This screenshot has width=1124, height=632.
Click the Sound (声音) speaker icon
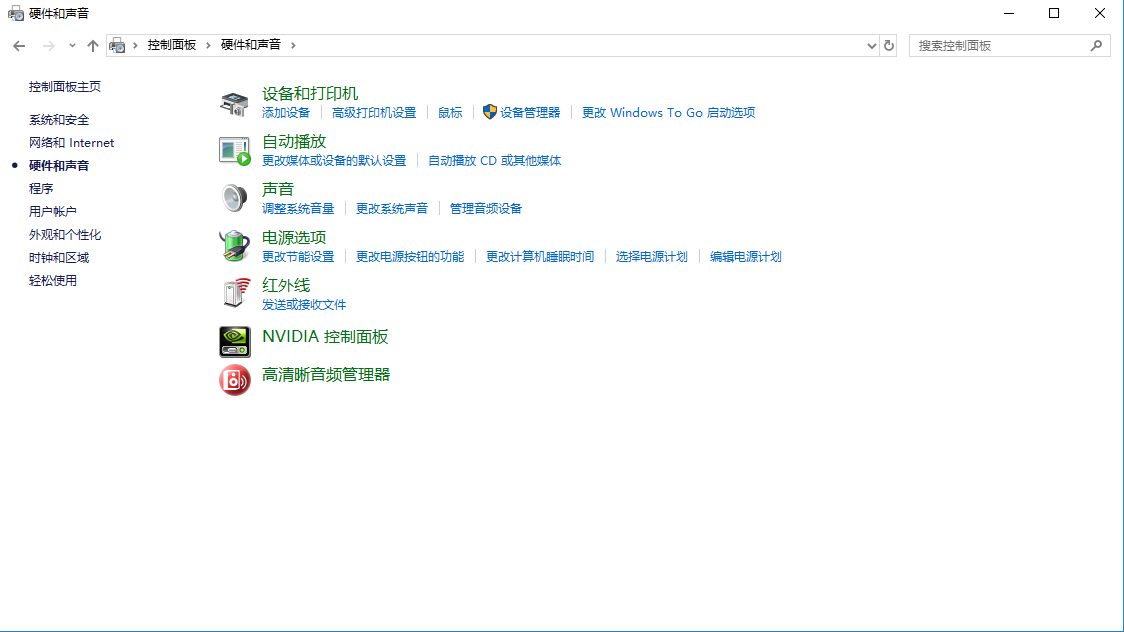(234, 198)
